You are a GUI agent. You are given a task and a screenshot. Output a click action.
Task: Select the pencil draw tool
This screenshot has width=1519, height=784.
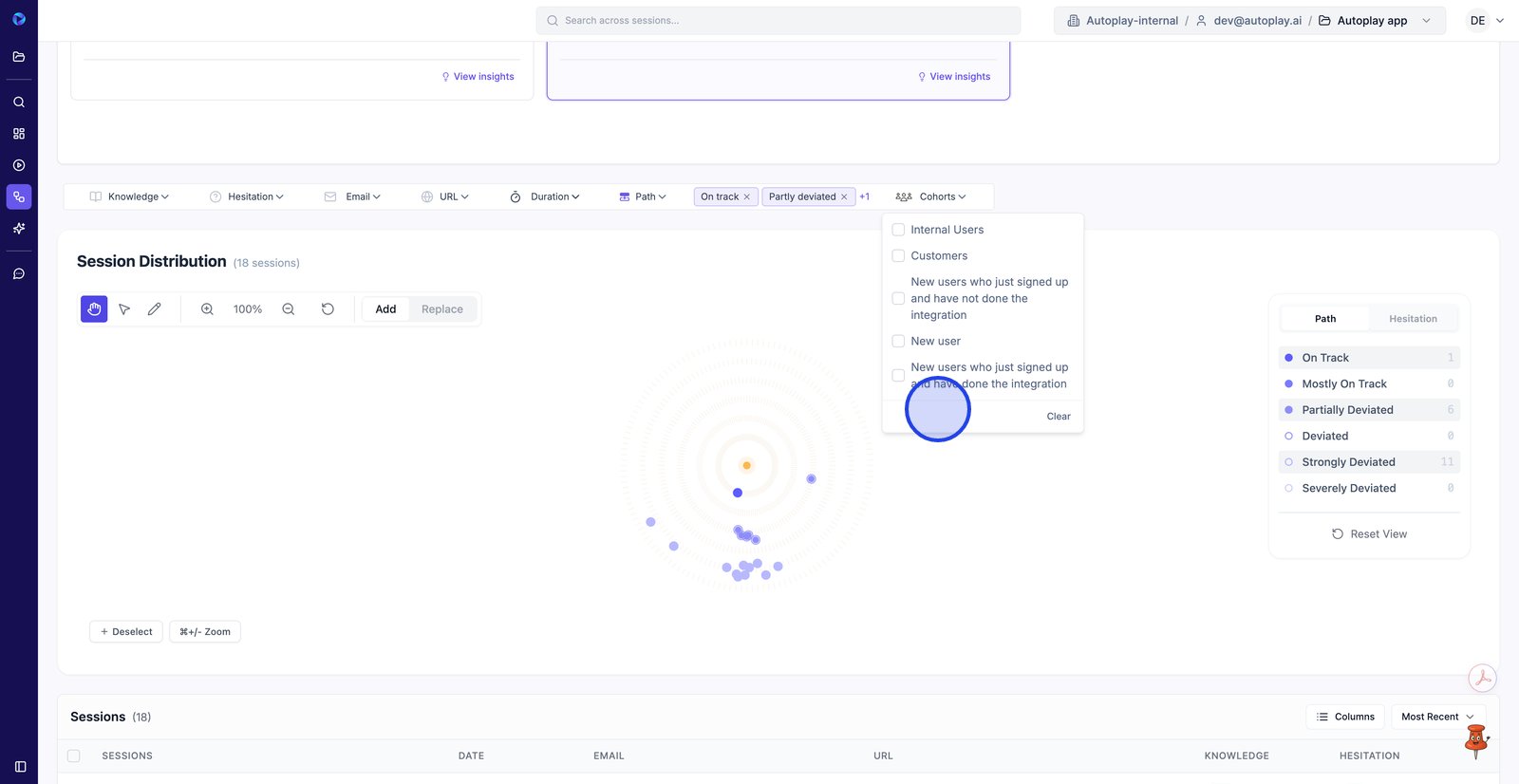(155, 309)
